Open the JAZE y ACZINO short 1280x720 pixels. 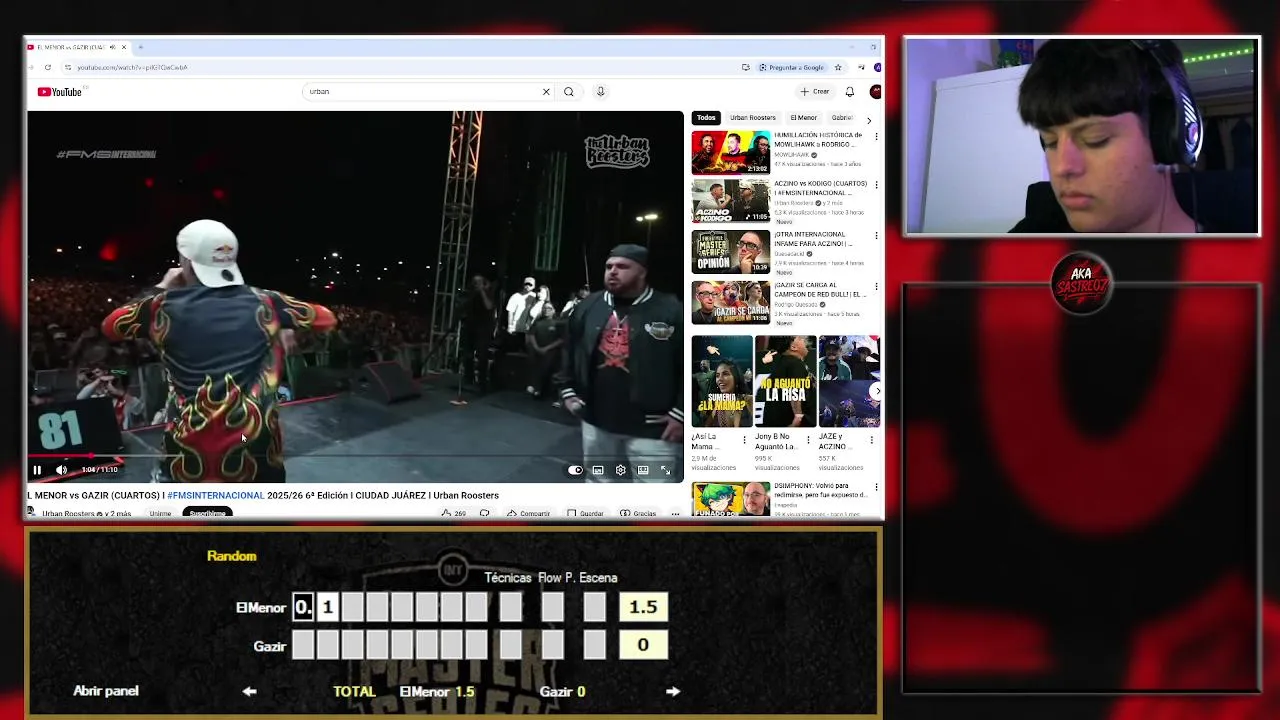[848, 381]
